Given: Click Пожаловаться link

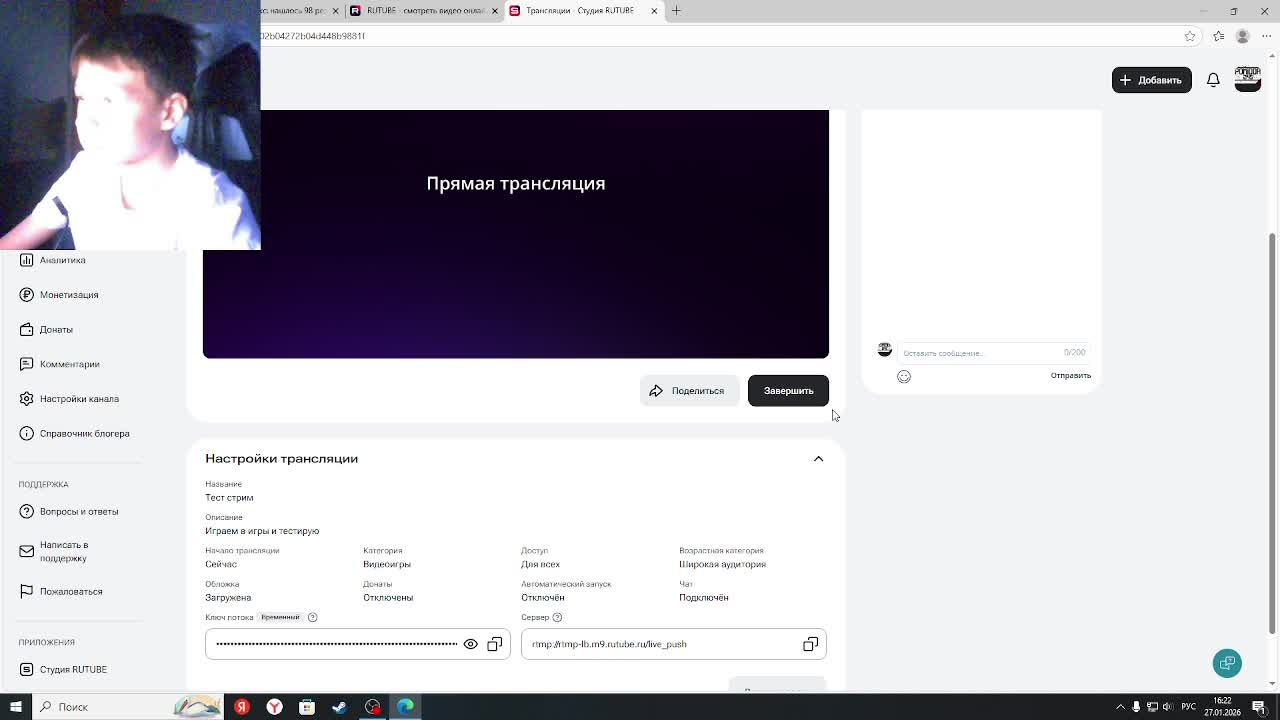Looking at the screenshot, I should click(x=71, y=591).
